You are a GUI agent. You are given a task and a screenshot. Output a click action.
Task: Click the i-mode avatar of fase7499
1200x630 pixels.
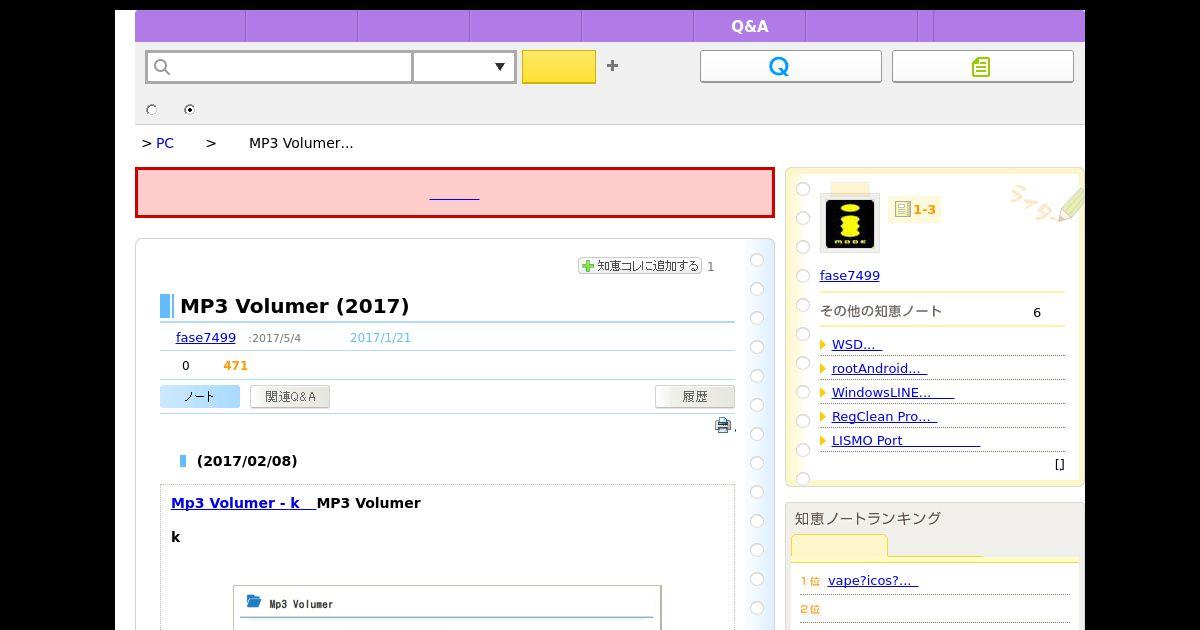[849, 223]
